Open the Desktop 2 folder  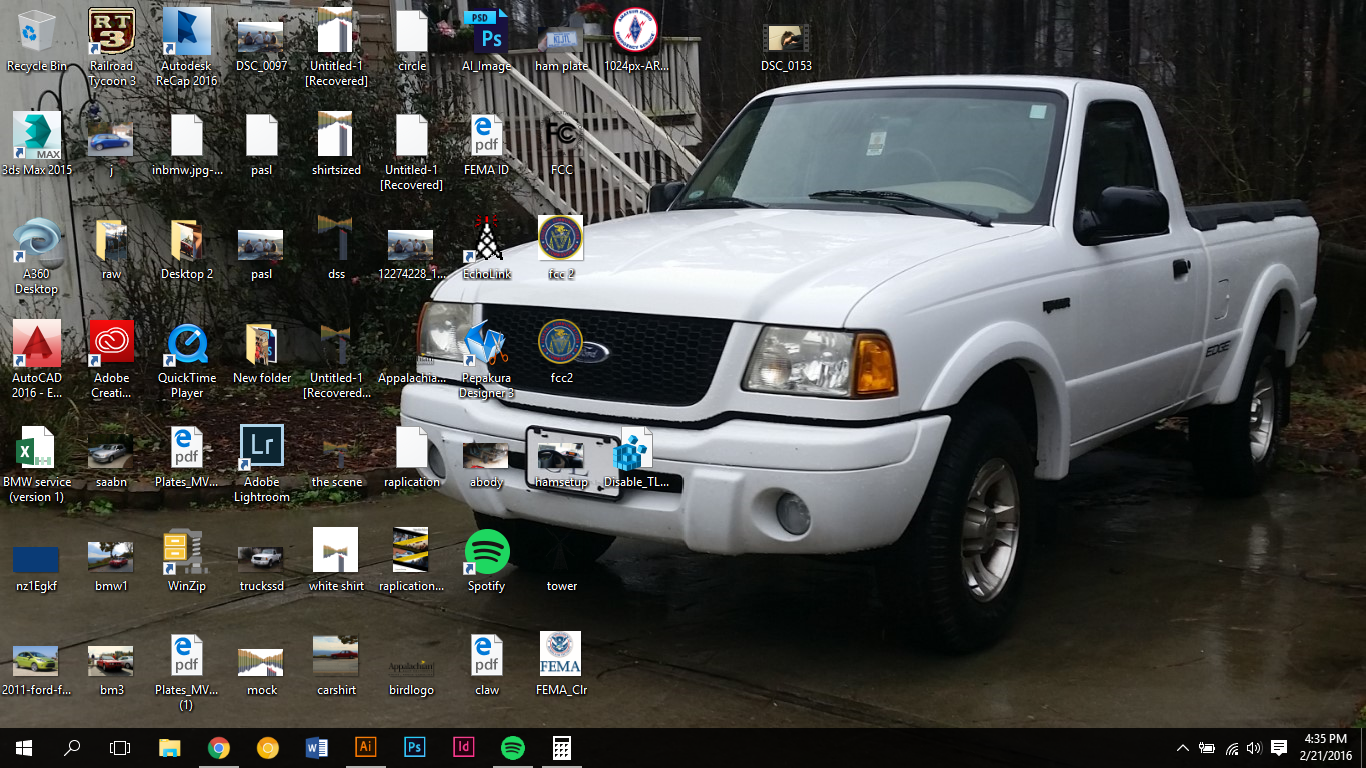(x=187, y=250)
